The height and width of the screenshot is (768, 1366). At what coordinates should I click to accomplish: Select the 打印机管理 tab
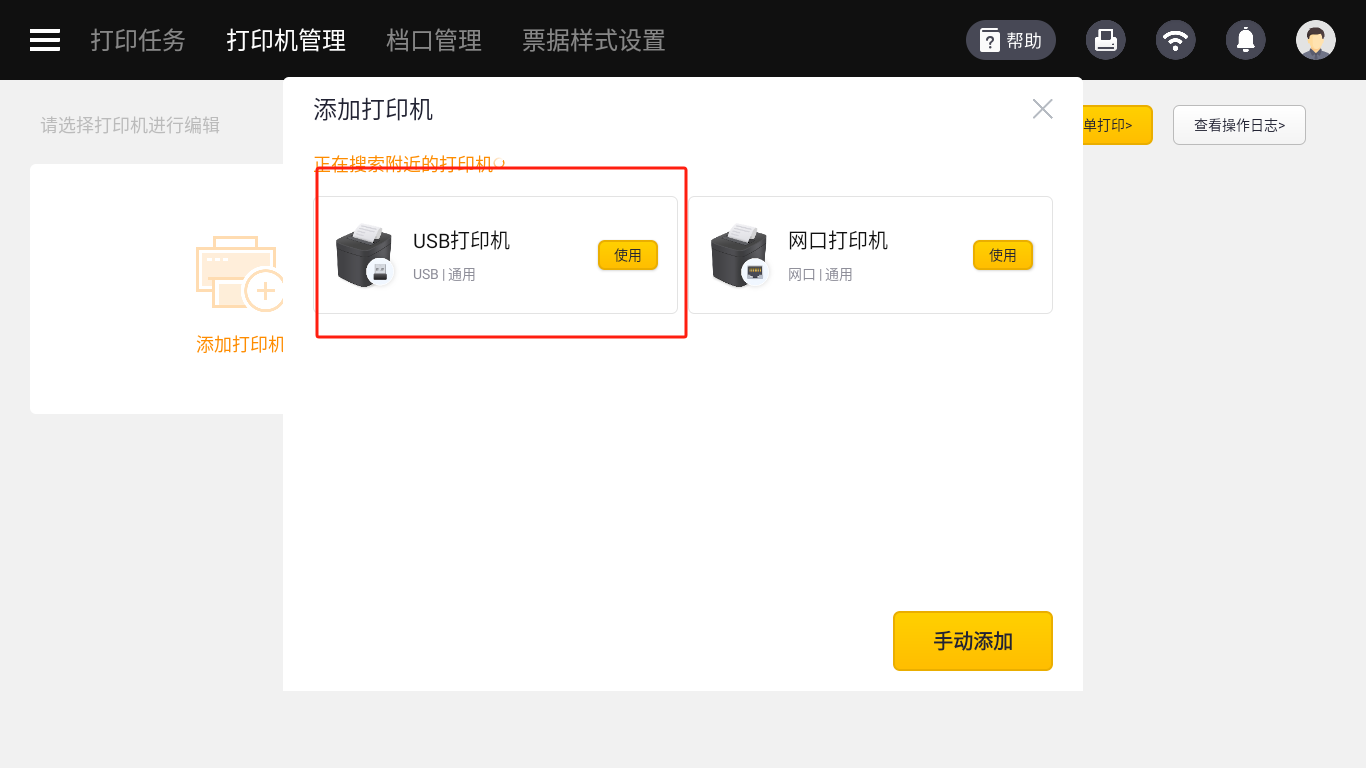point(286,40)
